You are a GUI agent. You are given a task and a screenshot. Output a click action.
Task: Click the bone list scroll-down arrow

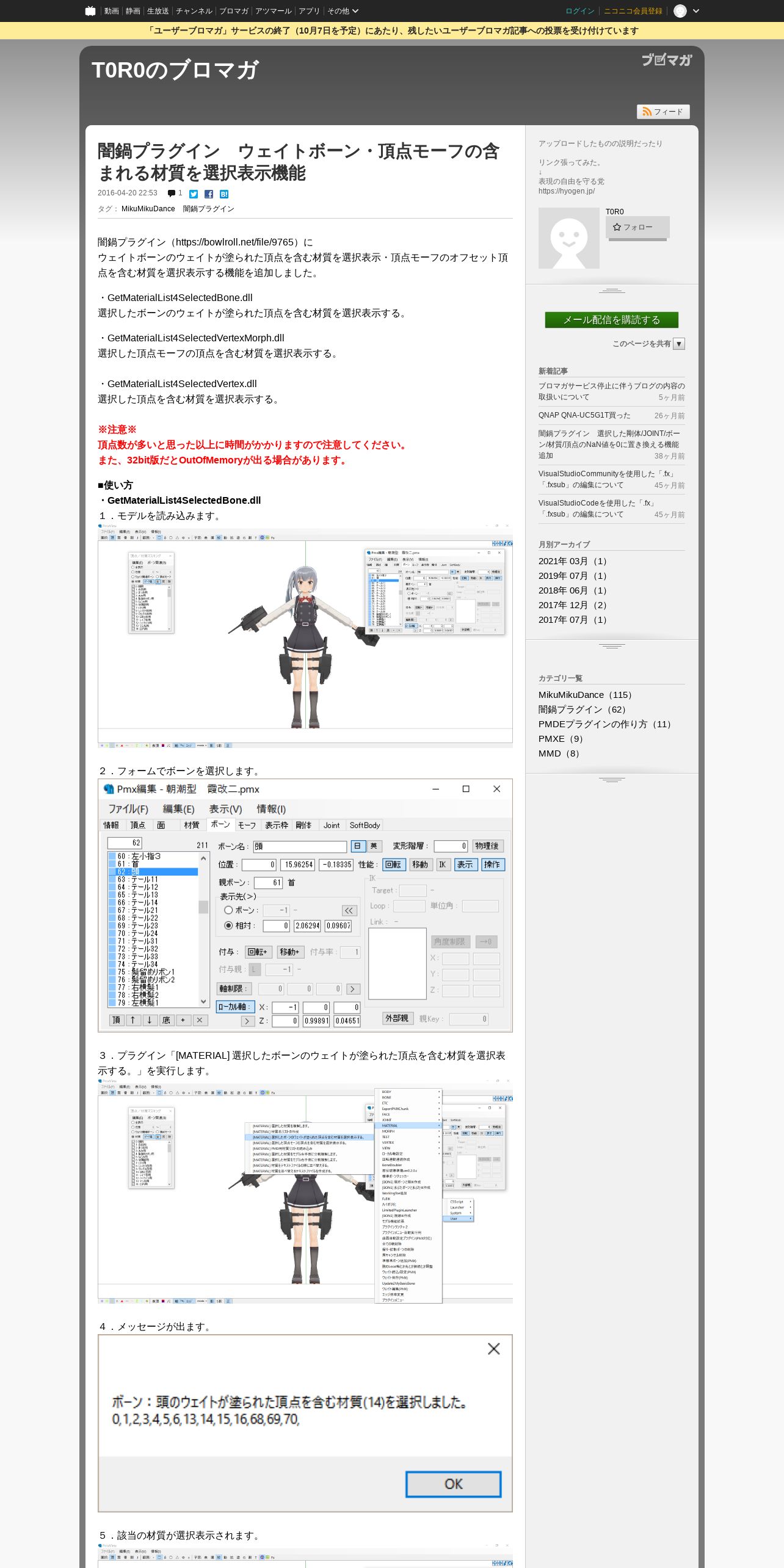pyautogui.click(x=203, y=1001)
